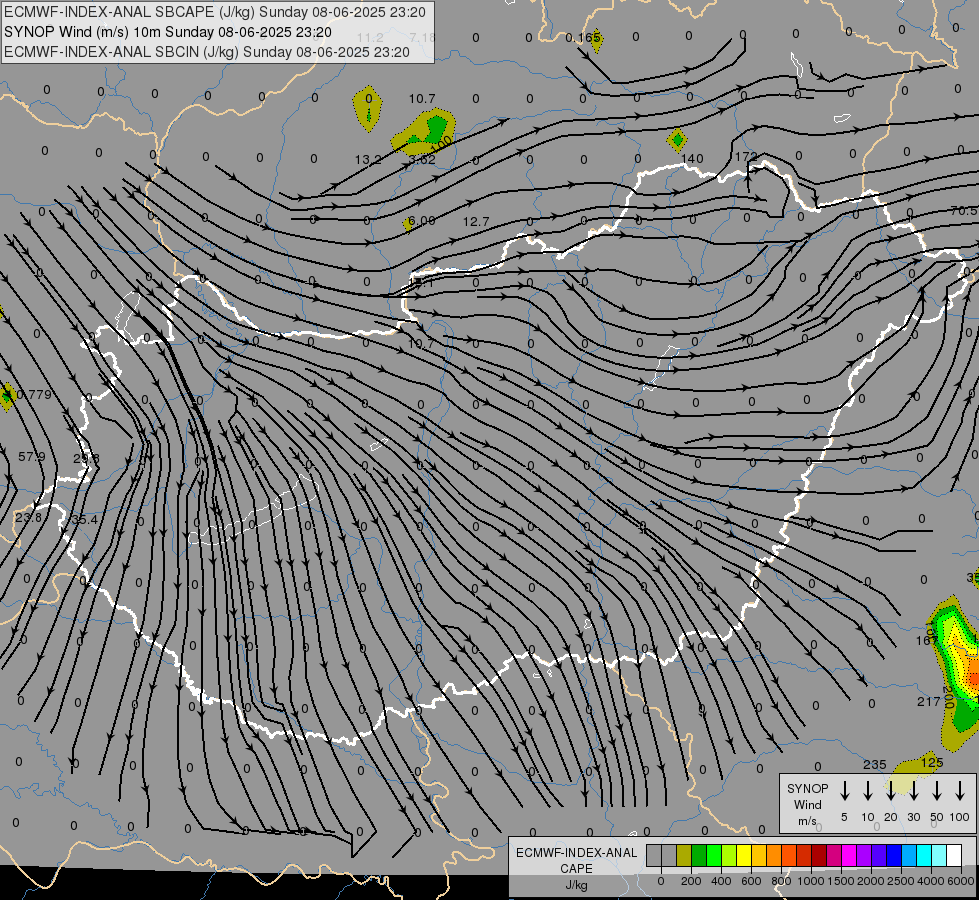This screenshot has height=900, width=979.
Task: Click the 217 value near colored CAPE area
Action: click(928, 702)
